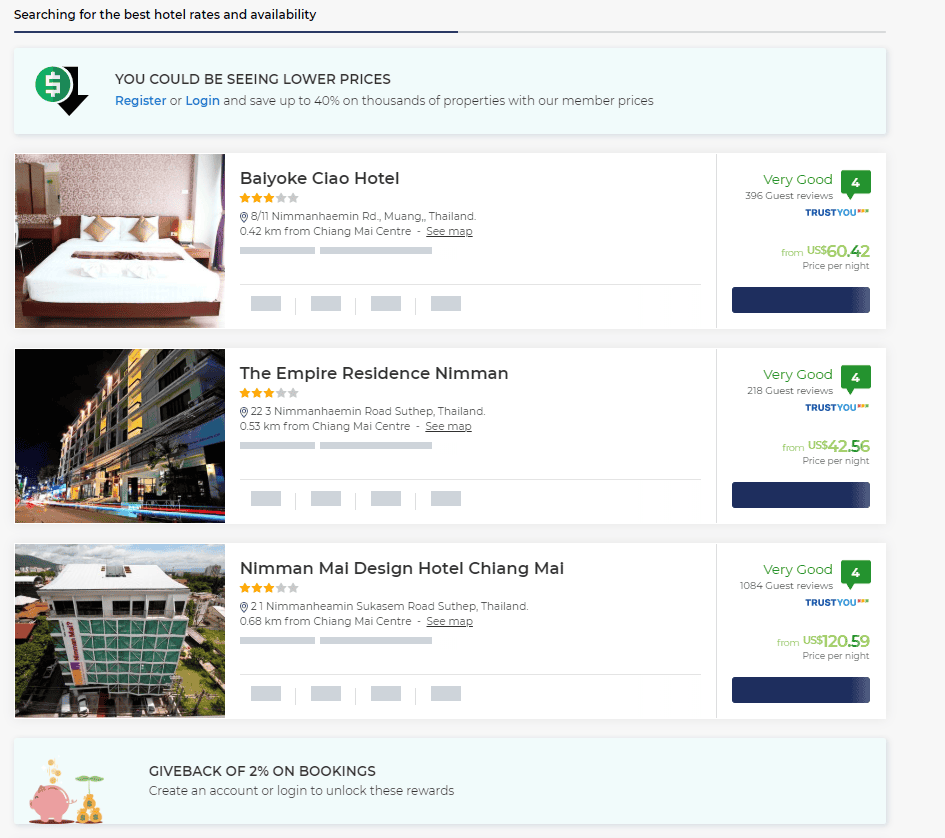Click the '1084 Guest reviews' text

pyautogui.click(x=786, y=586)
